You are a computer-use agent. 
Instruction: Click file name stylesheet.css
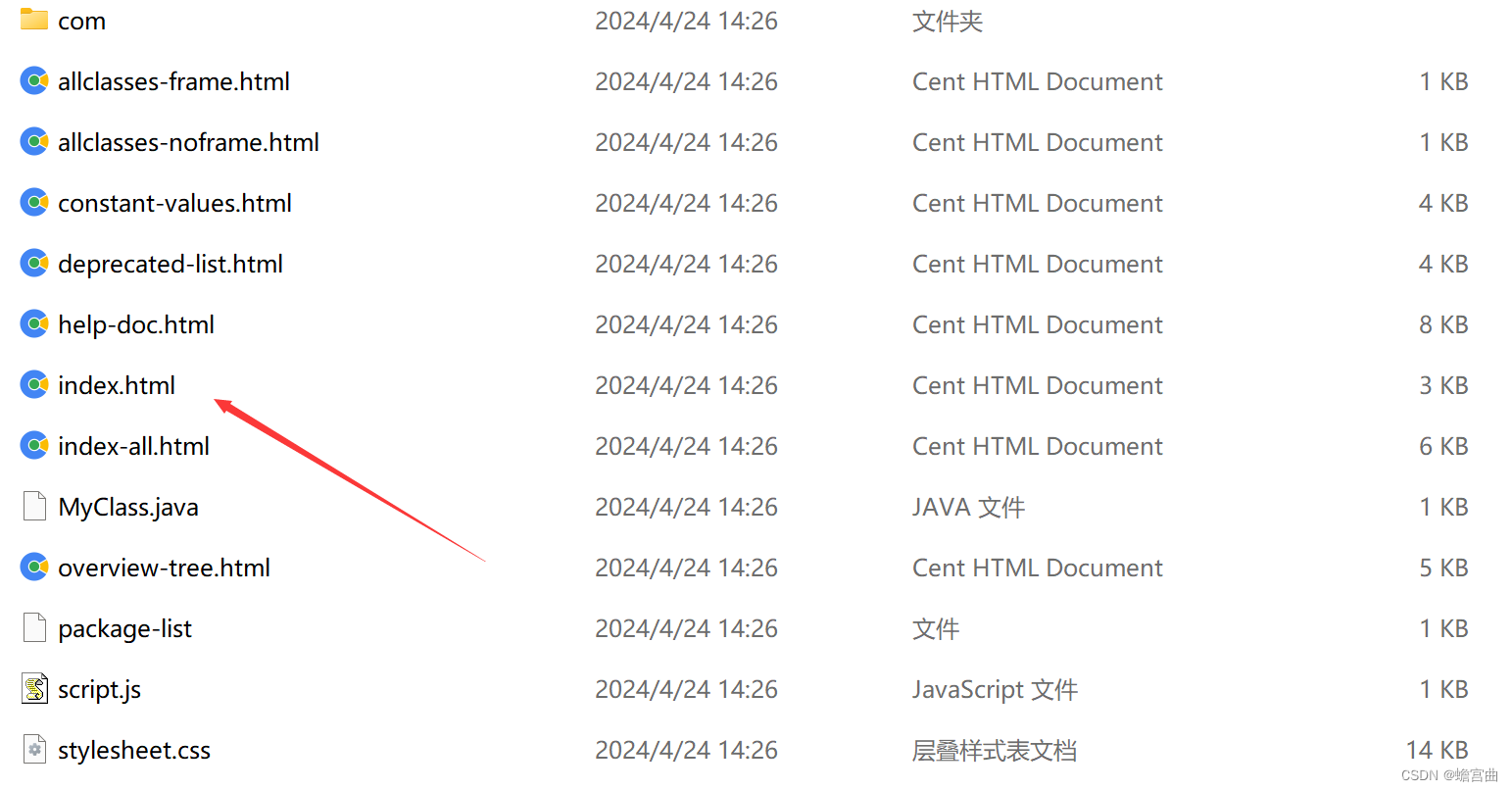point(134,750)
